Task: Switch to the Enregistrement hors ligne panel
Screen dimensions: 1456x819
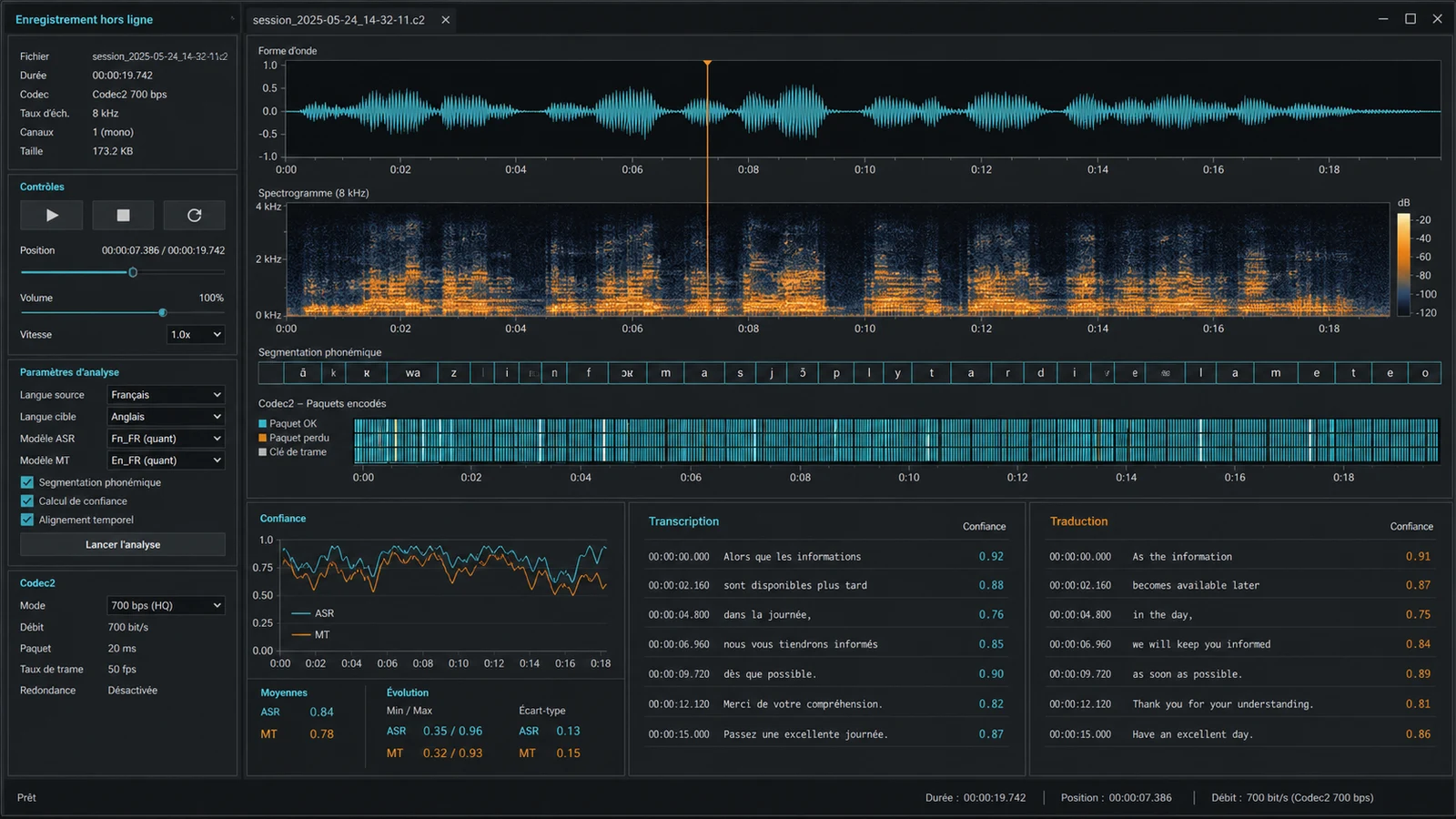Action: point(84,20)
